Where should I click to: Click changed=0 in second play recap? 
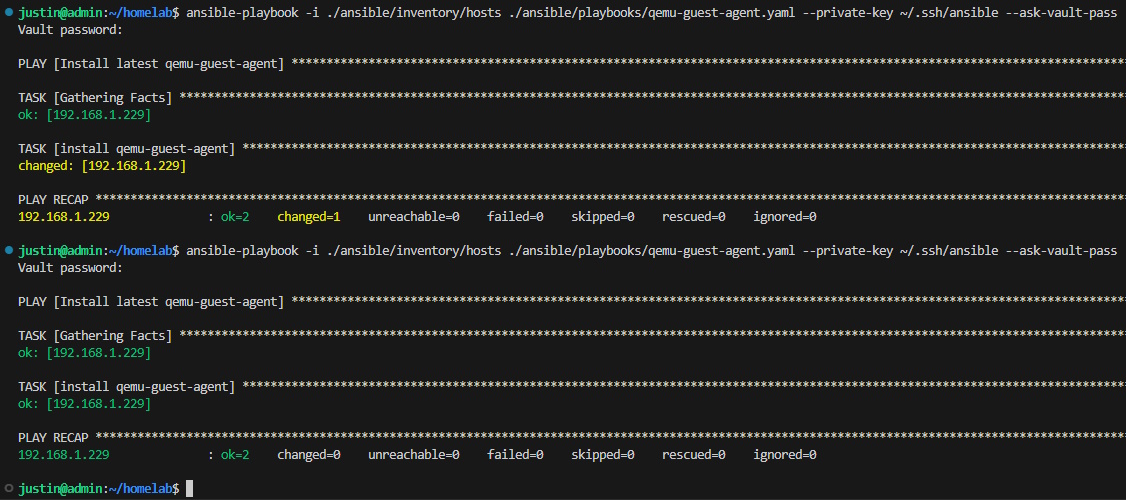click(309, 455)
